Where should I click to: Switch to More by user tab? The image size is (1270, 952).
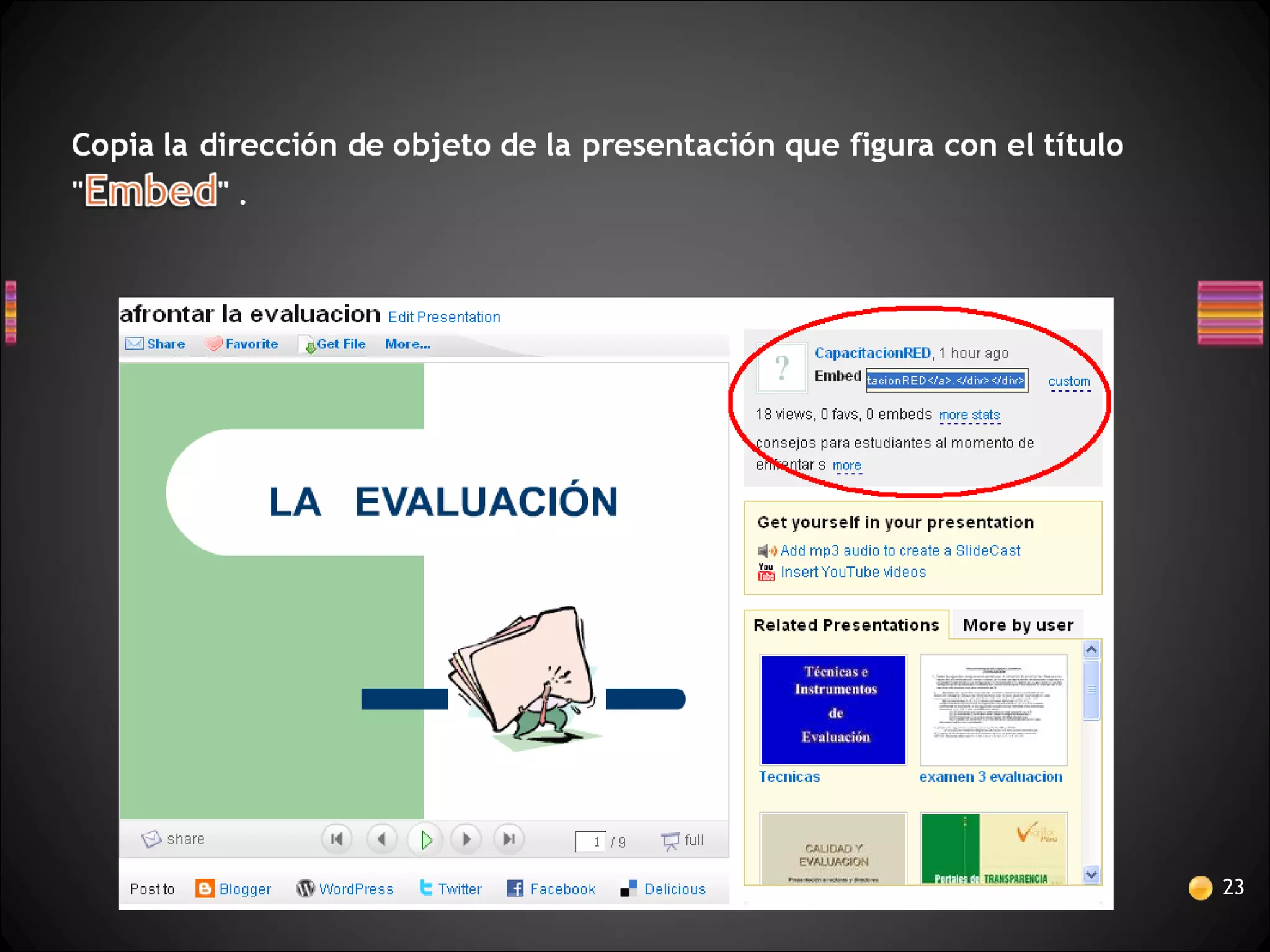(x=1017, y=625)
